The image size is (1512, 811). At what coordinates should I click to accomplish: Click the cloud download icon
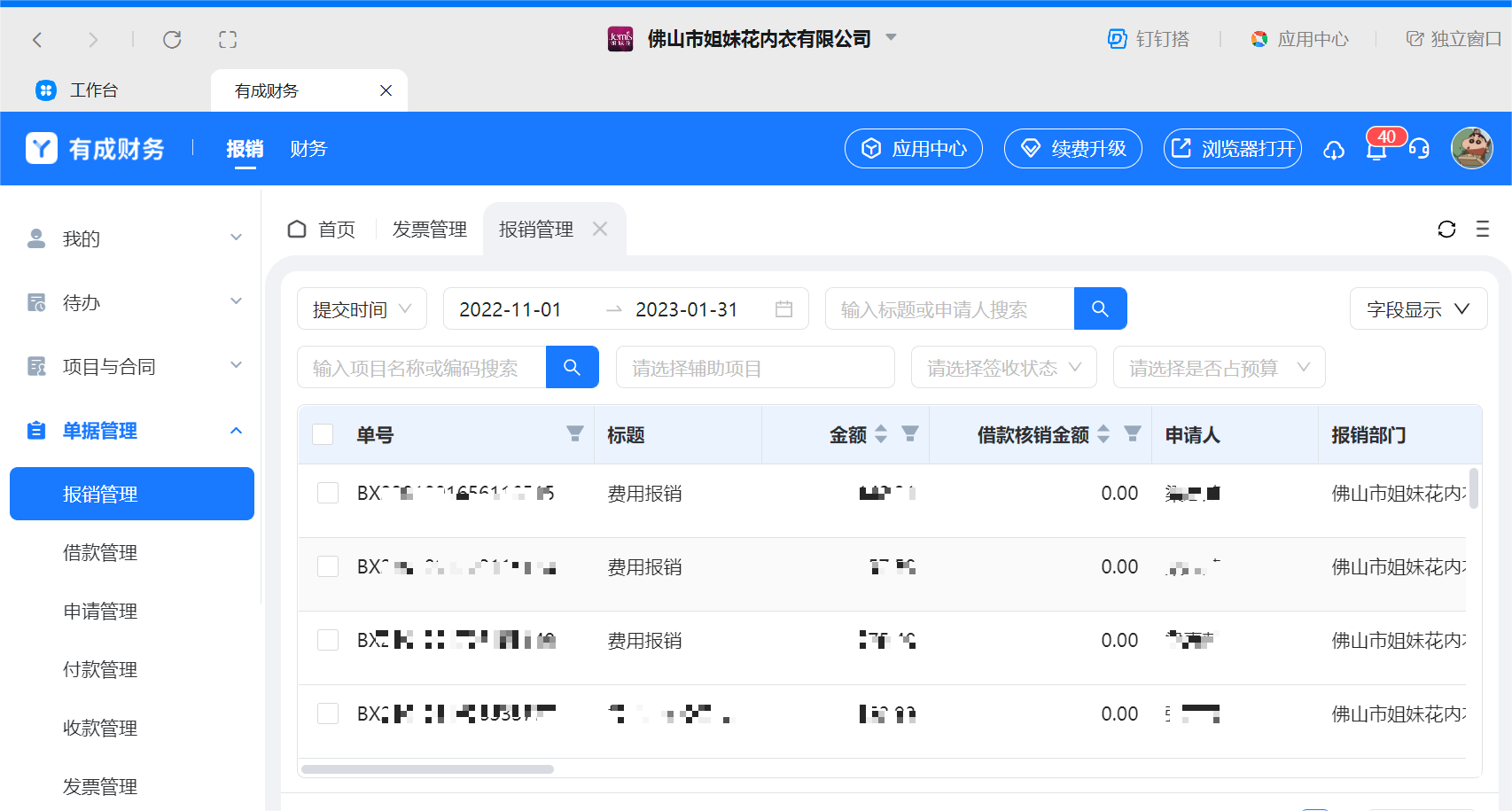1334,150
